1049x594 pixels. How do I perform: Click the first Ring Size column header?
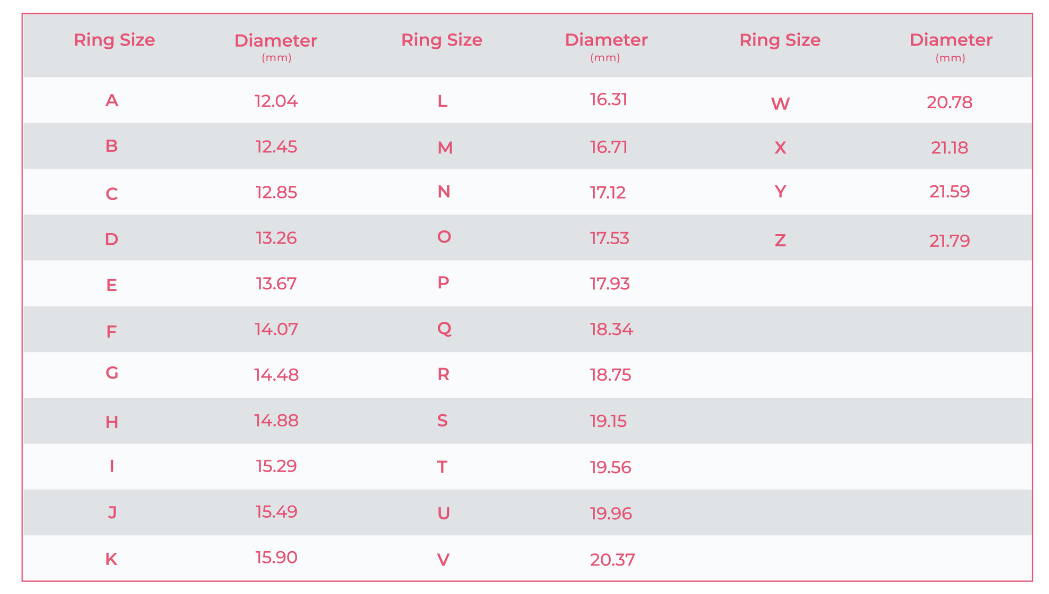(x=114, y=40)
